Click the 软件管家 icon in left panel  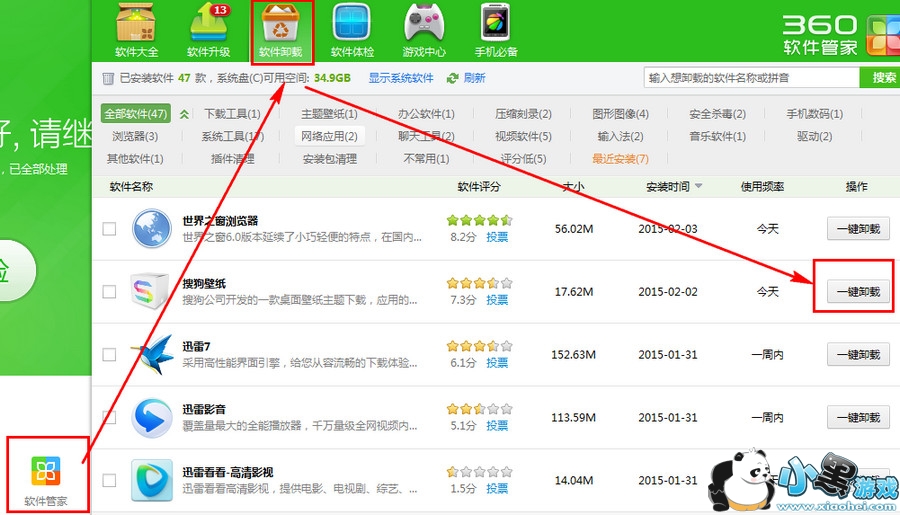46,472
